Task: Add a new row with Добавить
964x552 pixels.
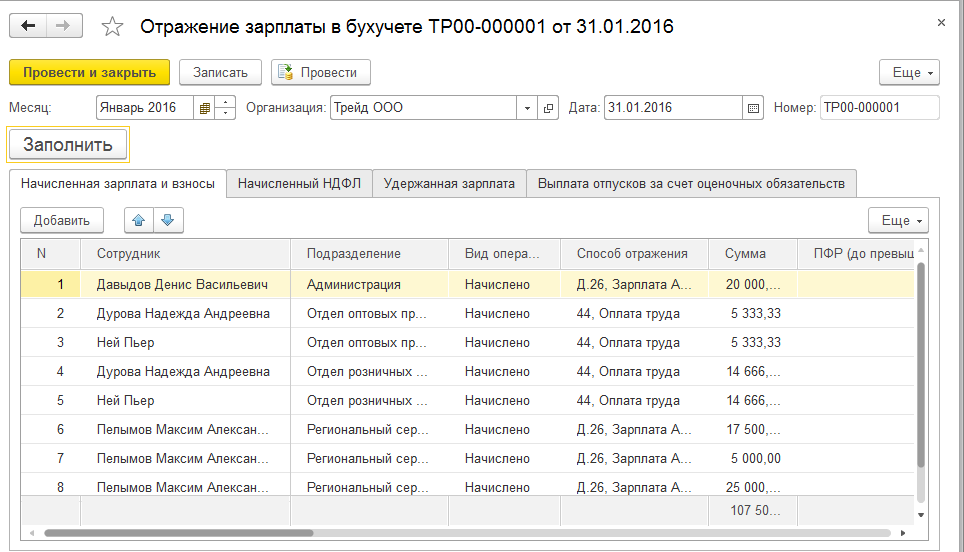Action: click(x=62, y=220)
